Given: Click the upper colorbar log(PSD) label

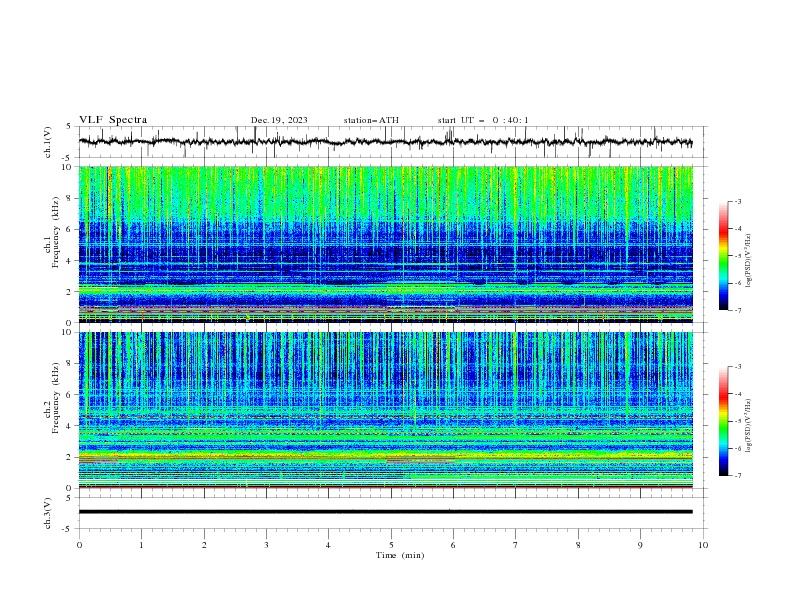Looking at the screenshot, I should coord(748,261).
